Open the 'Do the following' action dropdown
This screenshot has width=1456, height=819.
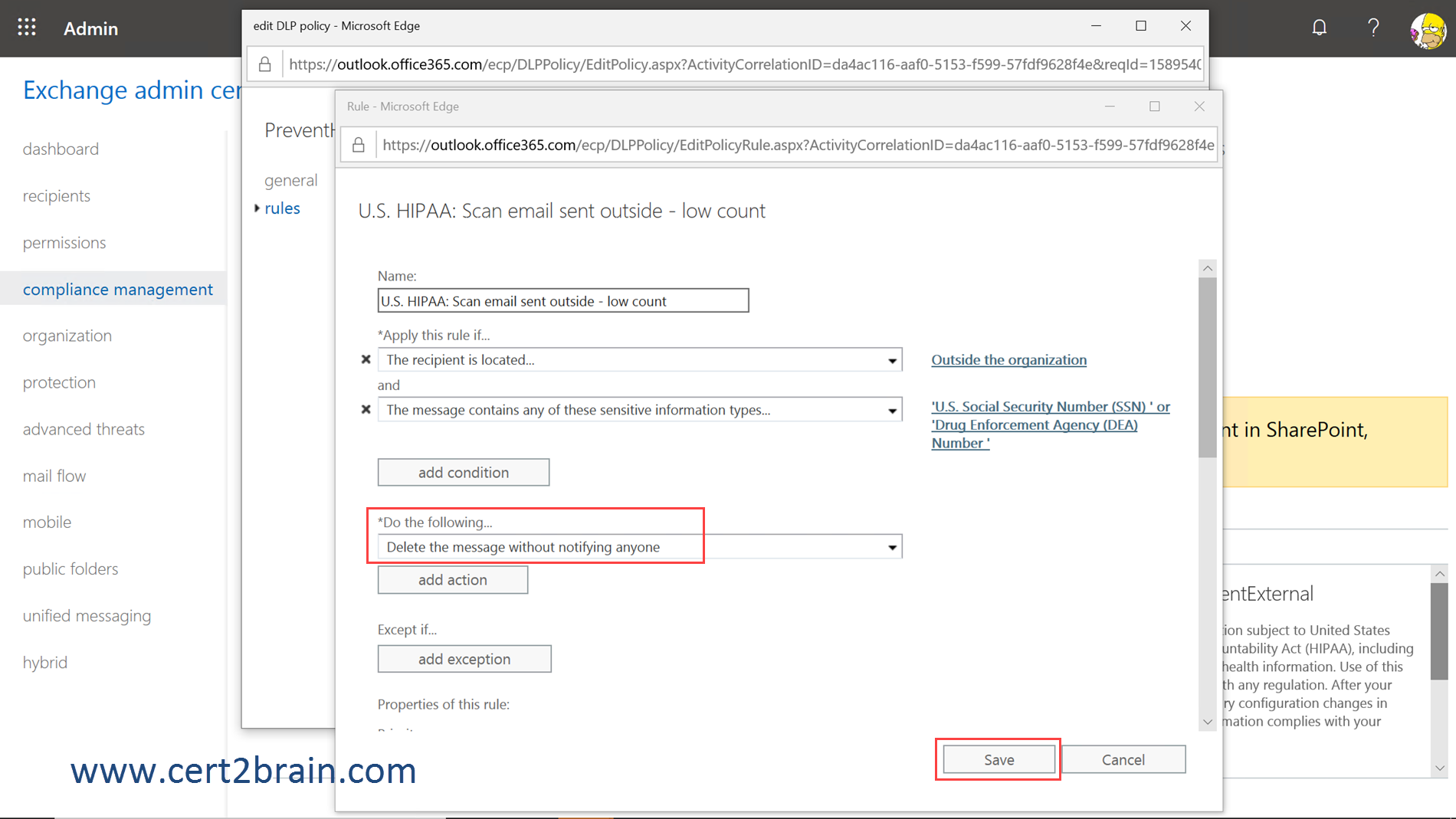tap(640, 547)
